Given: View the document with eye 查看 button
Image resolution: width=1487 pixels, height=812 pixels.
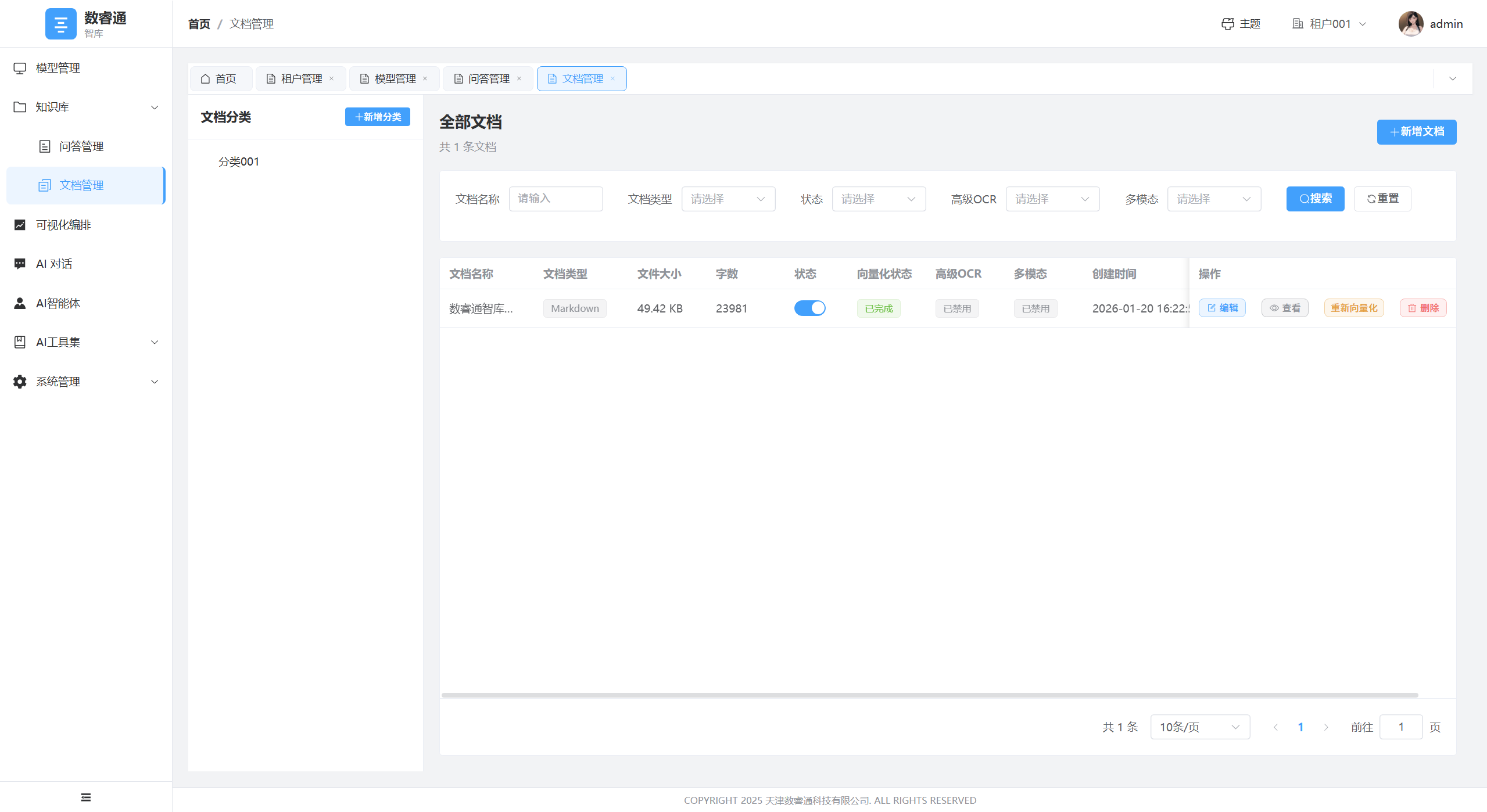Looking at the screenshot, I should tap(1284, 308).
